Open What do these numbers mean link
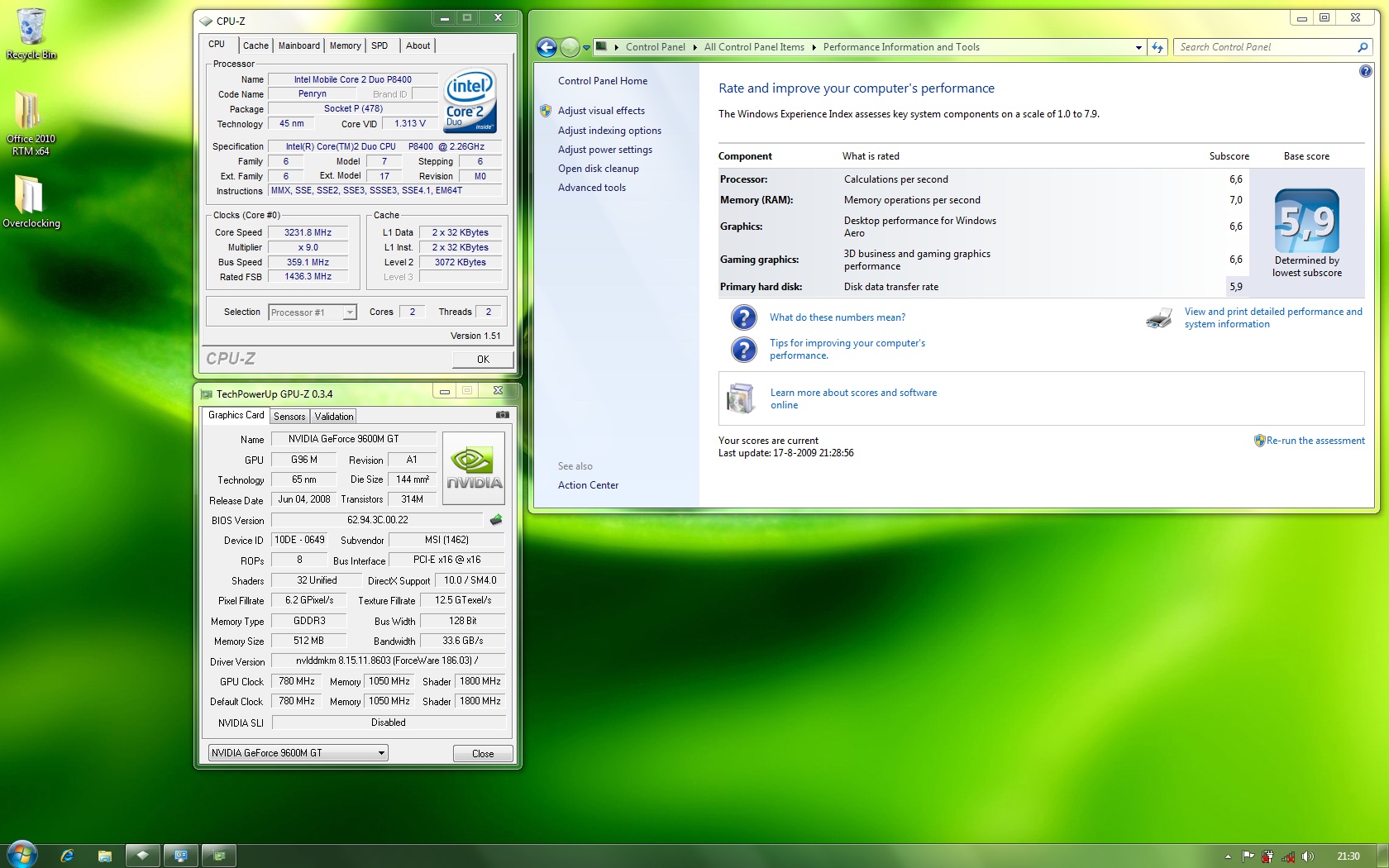The image size is (1389, 868). tap(838, 317)
